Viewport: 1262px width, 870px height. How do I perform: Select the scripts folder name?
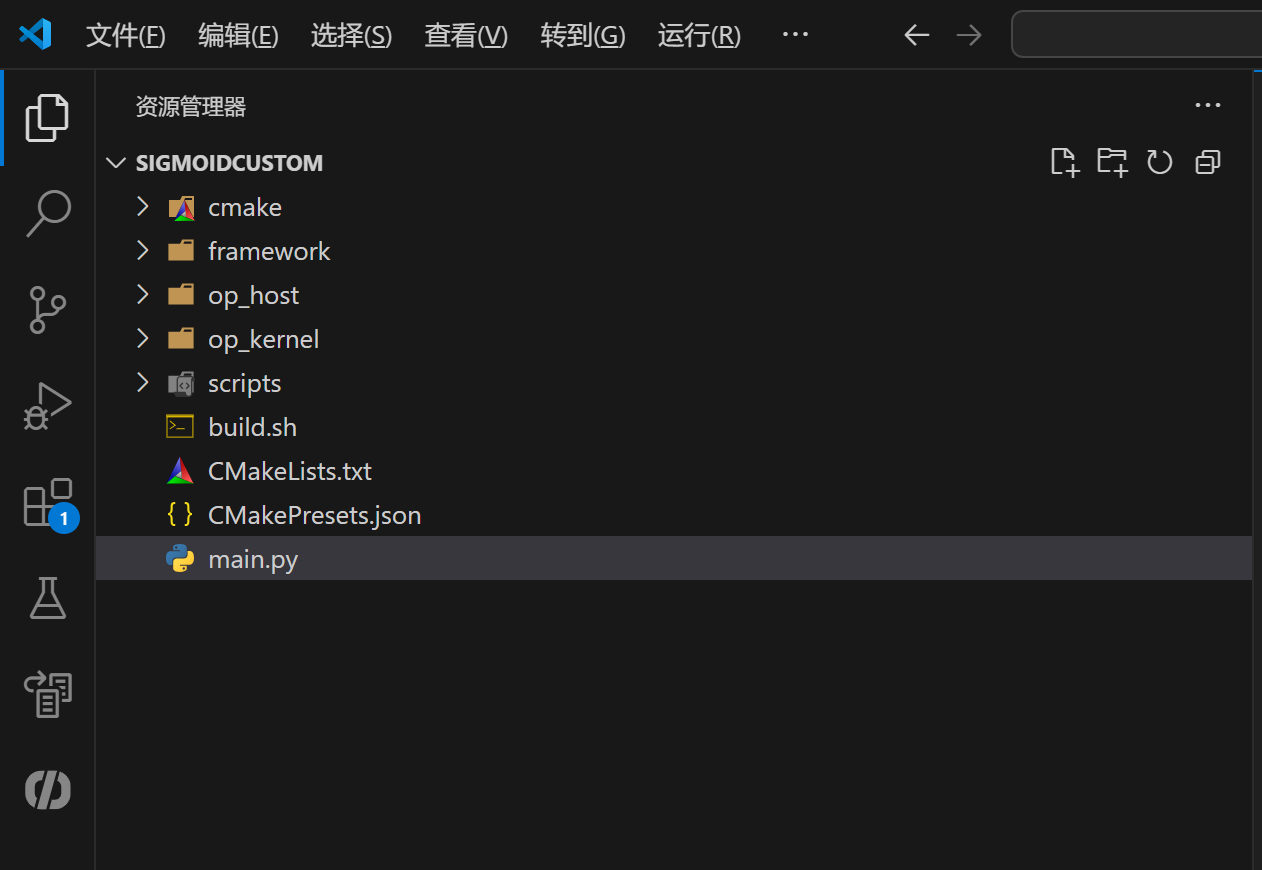pos(245,384)
